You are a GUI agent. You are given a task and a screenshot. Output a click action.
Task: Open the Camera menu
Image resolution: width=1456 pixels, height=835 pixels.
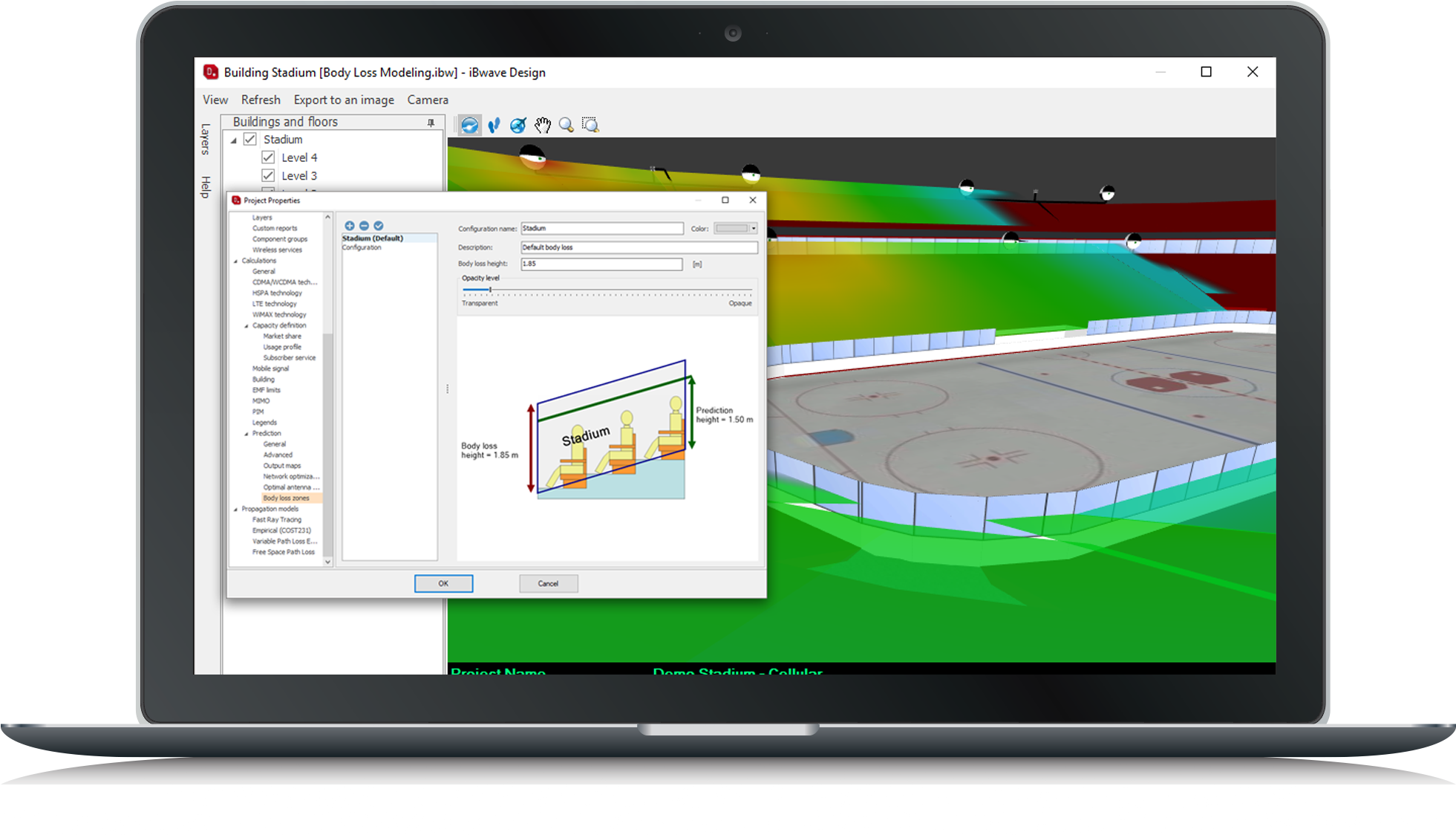coord(428,100)
